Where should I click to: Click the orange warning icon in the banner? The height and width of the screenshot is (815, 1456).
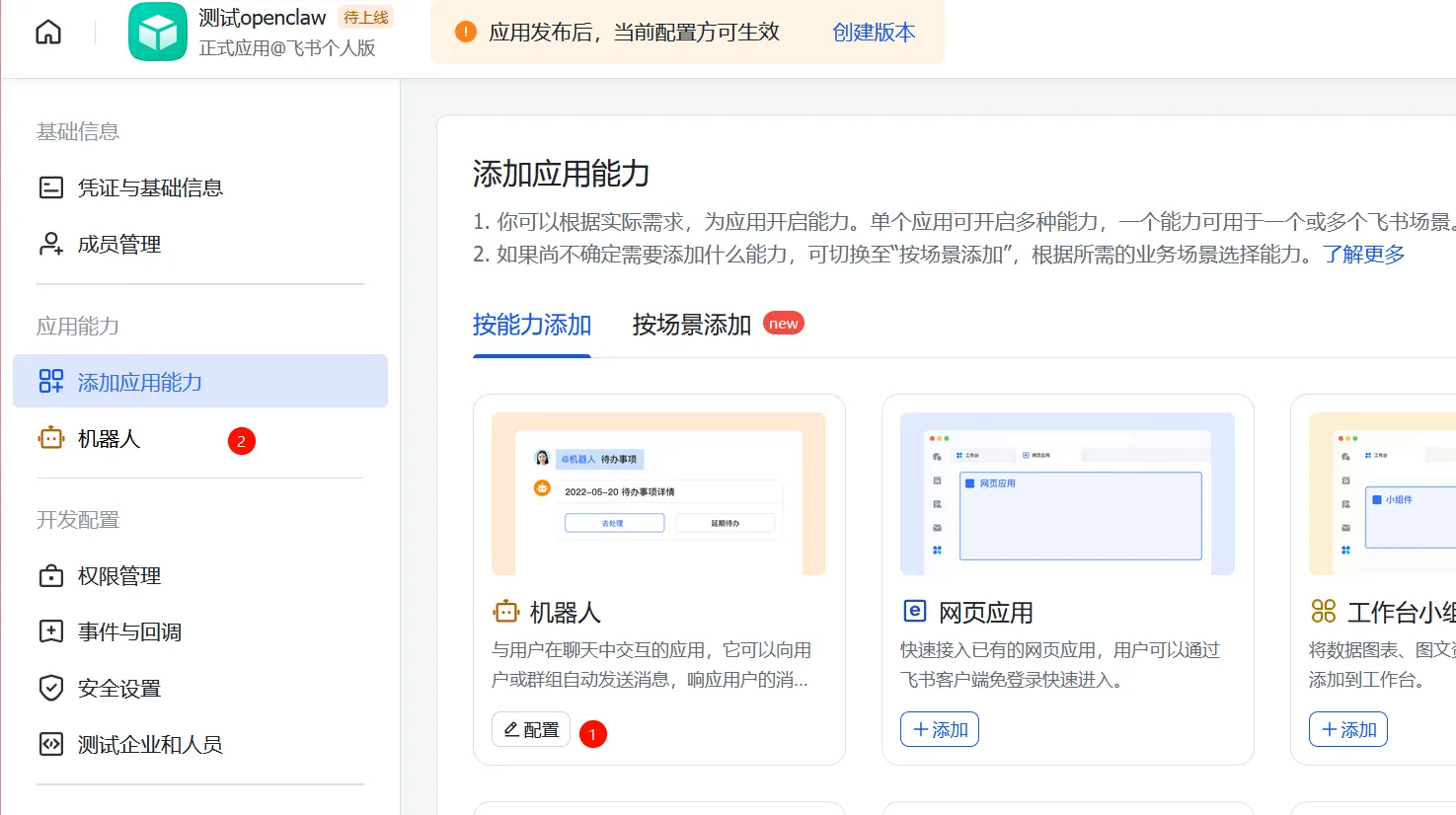tap(466, 33)
